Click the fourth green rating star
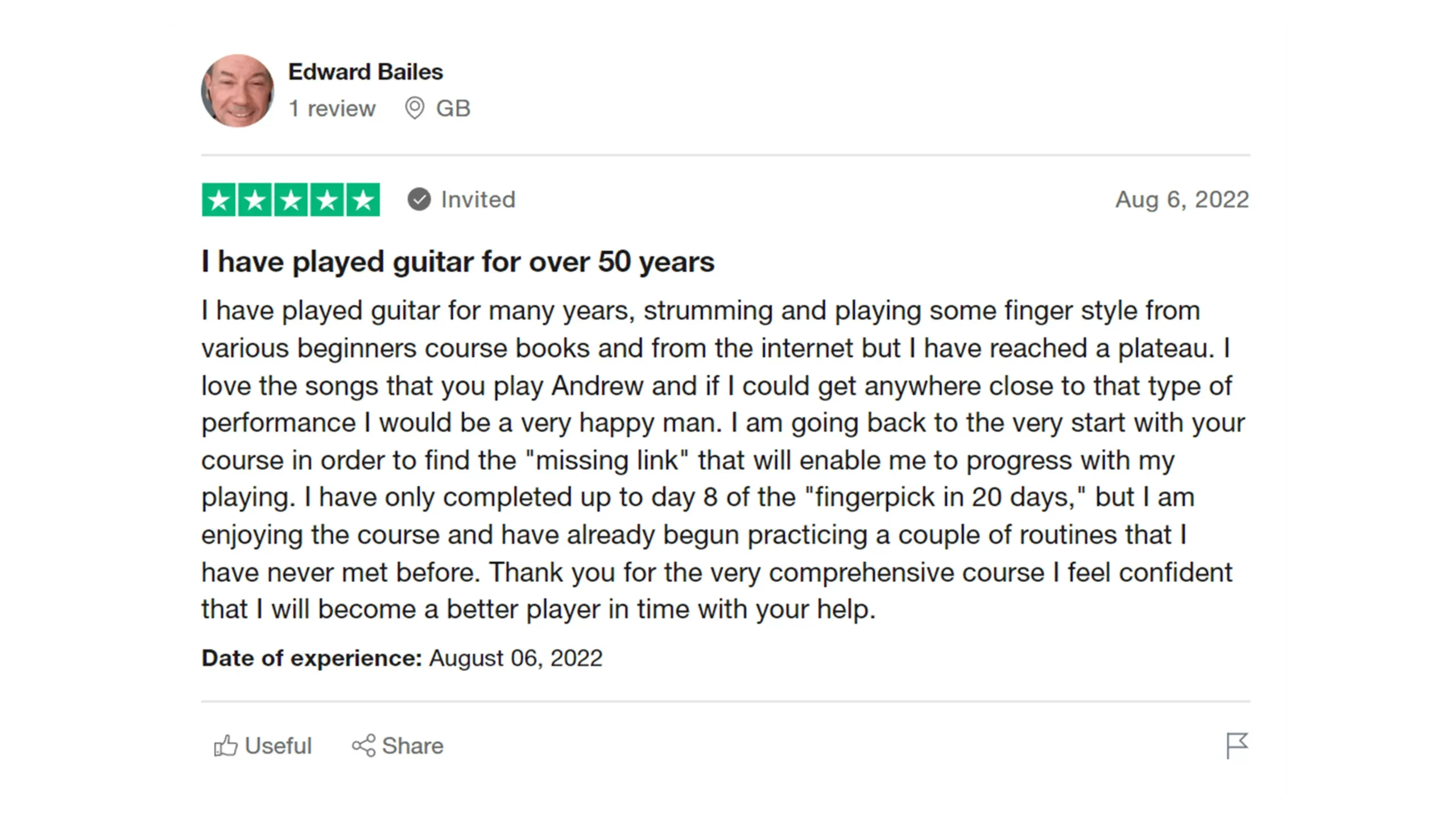This screenshot has width=1456, height=819. tap(327, 200)
